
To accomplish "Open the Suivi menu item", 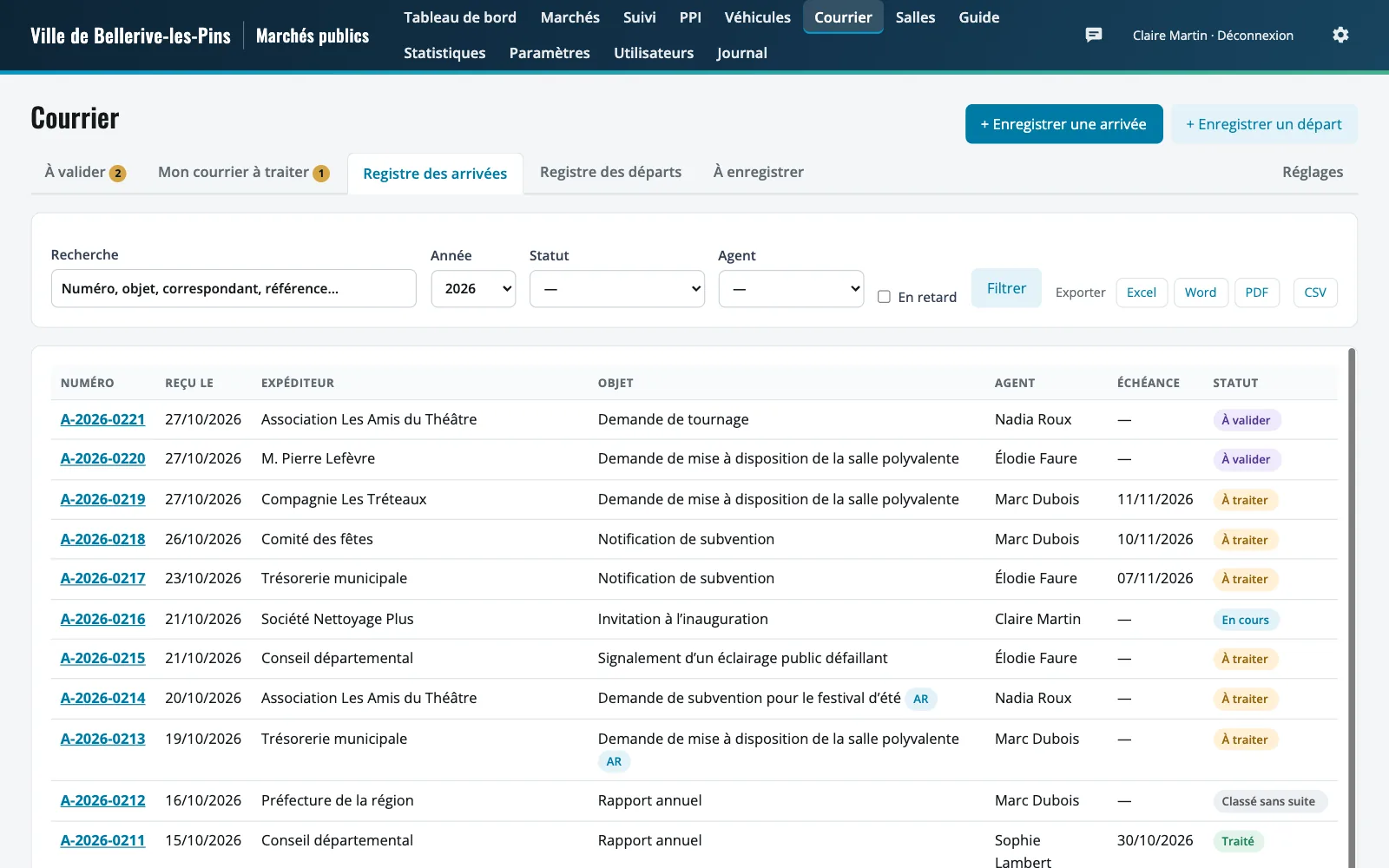I will pos(640,17).
